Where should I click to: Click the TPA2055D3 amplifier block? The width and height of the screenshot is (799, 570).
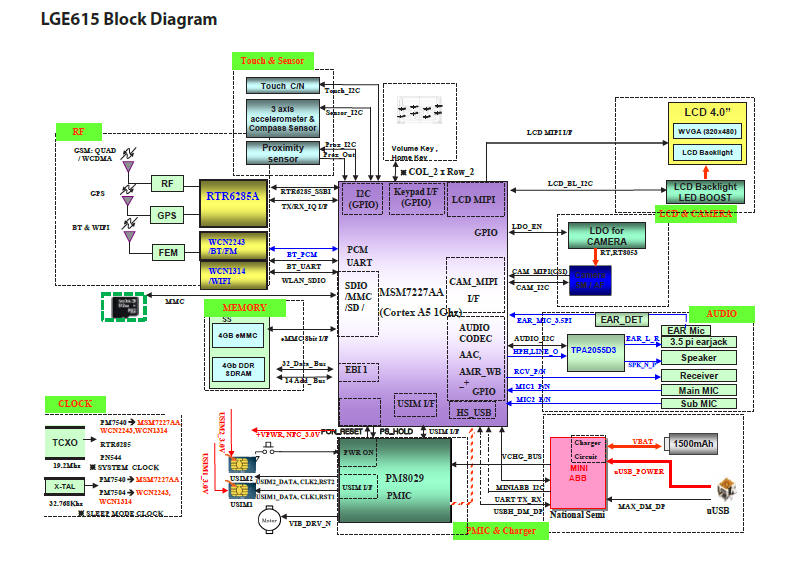[595, 352]
